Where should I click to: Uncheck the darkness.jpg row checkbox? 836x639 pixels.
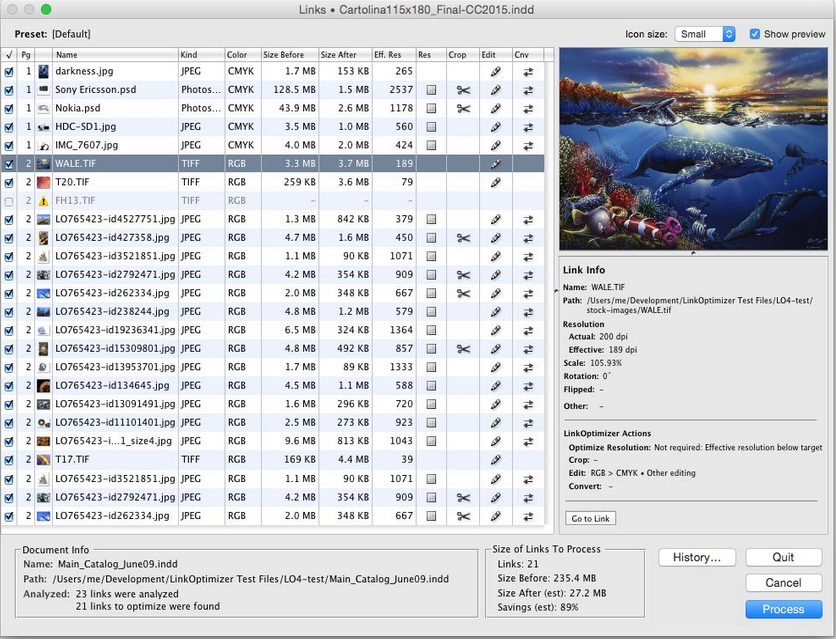pyautogui.click(x=10, y=72)
